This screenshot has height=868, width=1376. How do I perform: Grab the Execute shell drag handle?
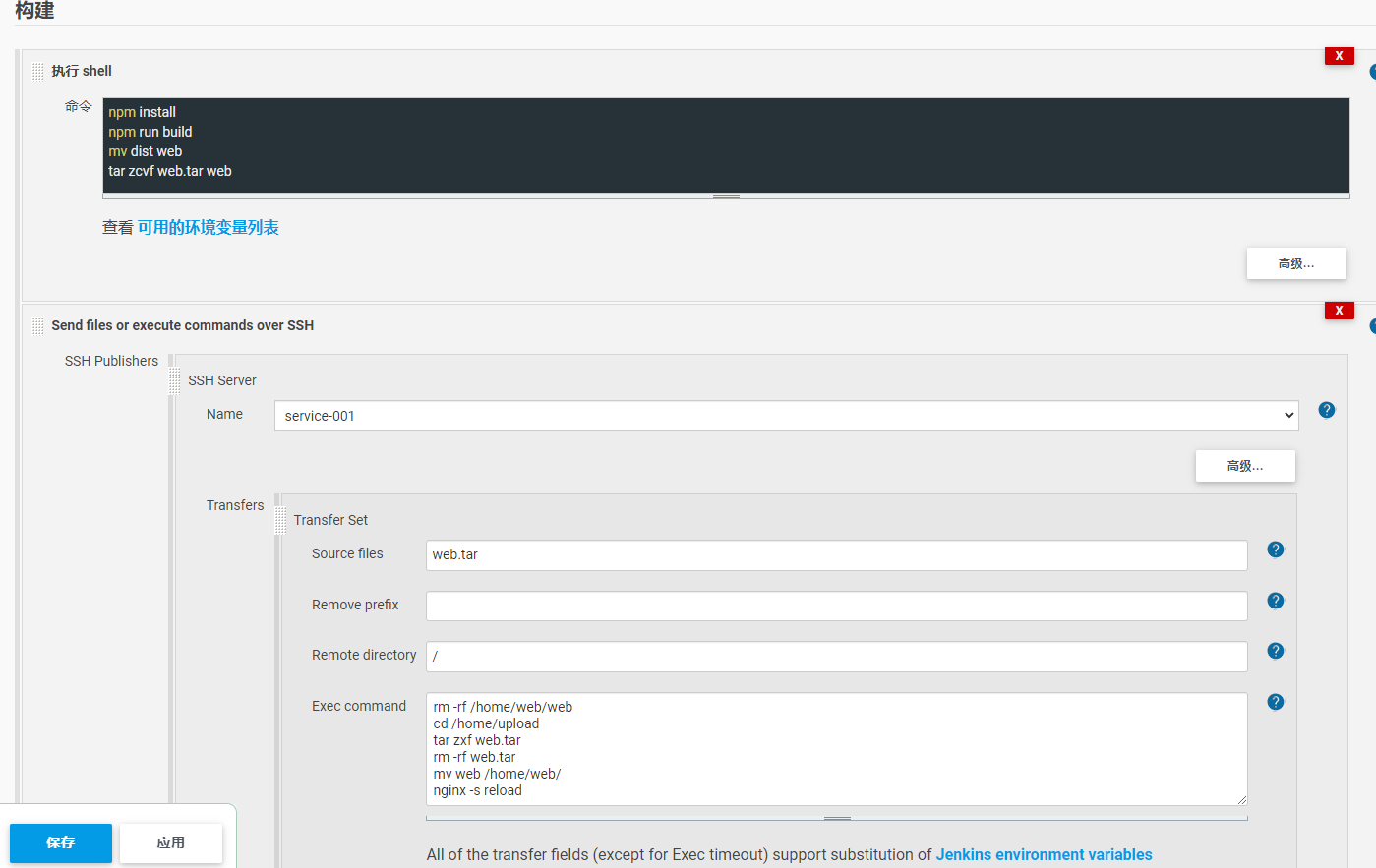tap(37, 72)
